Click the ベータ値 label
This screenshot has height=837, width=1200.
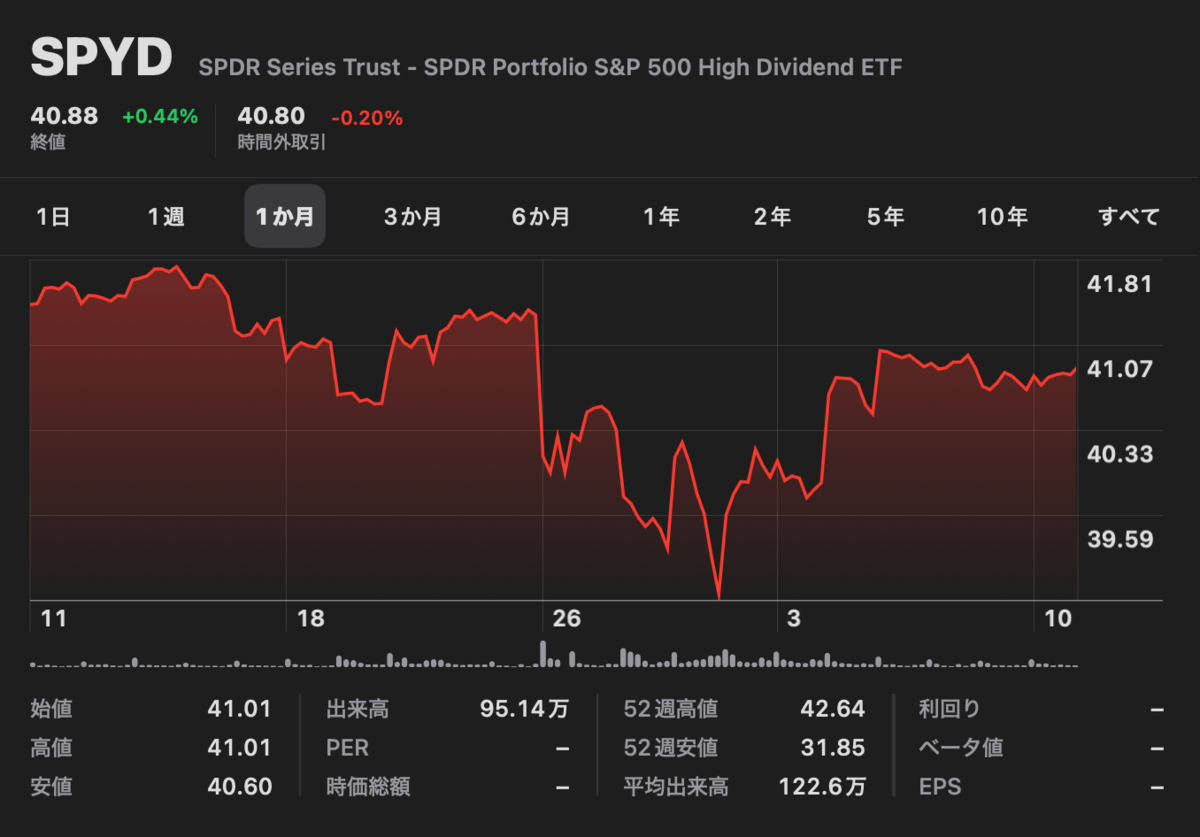pyautogui.click(x=961, y=748)
